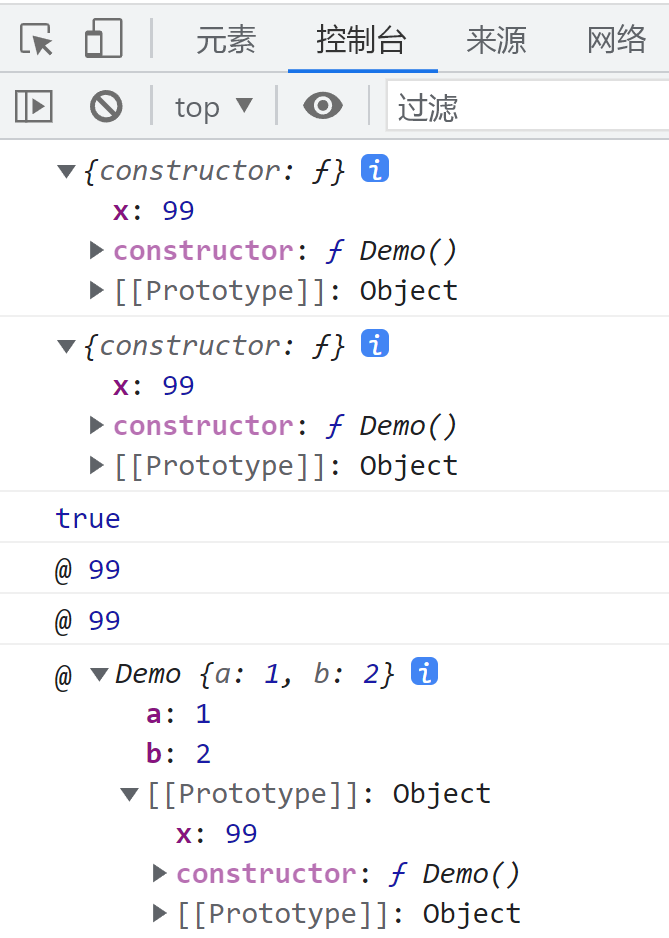The width and height of the screenshot is (669, 938).
Task: Collapse the second {constructor: f} object
Action: pos(67,346)
